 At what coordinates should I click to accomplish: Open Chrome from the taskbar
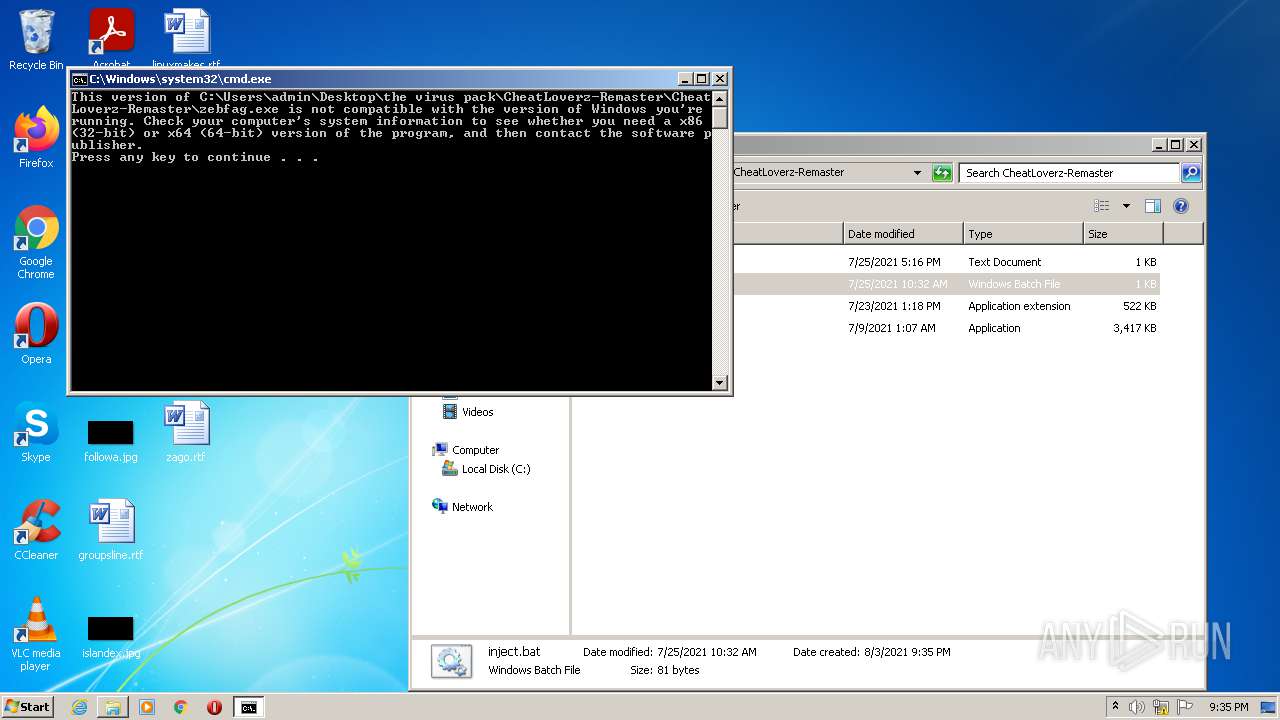coord(181,707)
